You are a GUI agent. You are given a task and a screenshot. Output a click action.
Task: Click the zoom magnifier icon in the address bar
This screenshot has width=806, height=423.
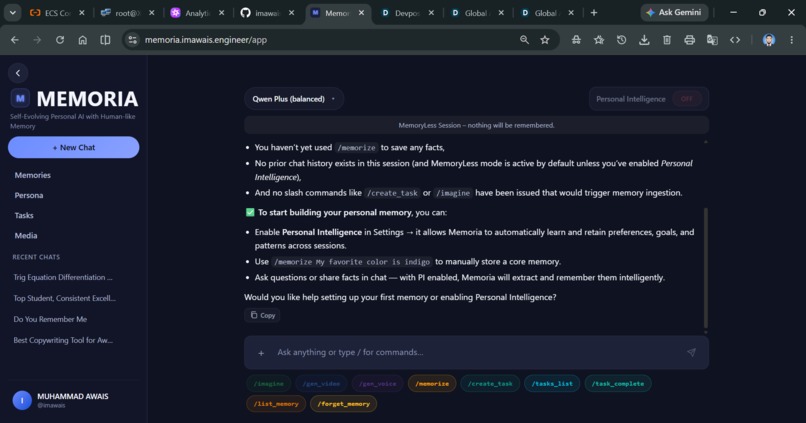pyautogui.click(x=524, y=40)
